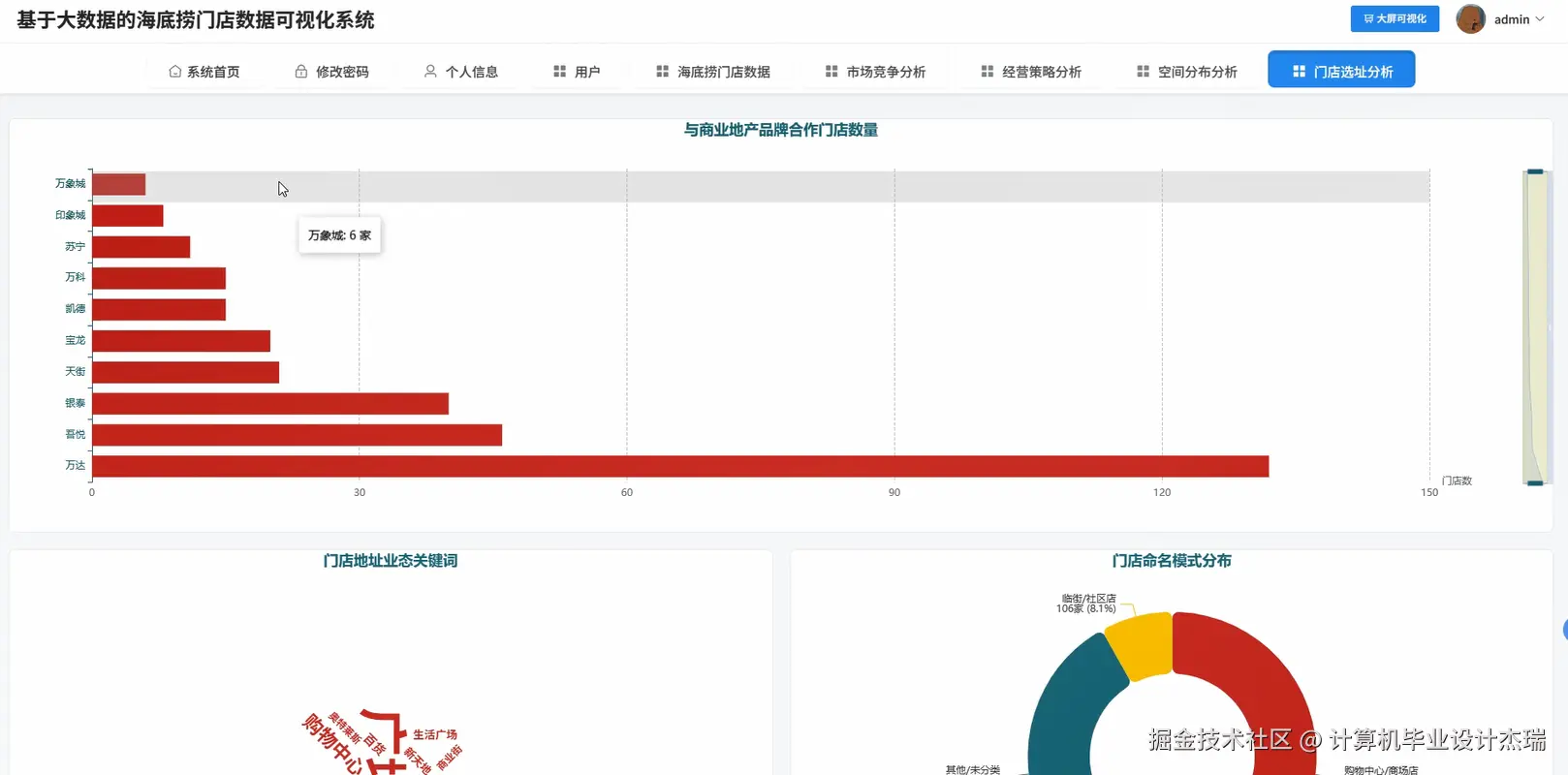Image resolution: width=1568 pixels, height=775 pixels.
Task: Click the 临街/社区店 106家 label
Action: point(1086,604)
